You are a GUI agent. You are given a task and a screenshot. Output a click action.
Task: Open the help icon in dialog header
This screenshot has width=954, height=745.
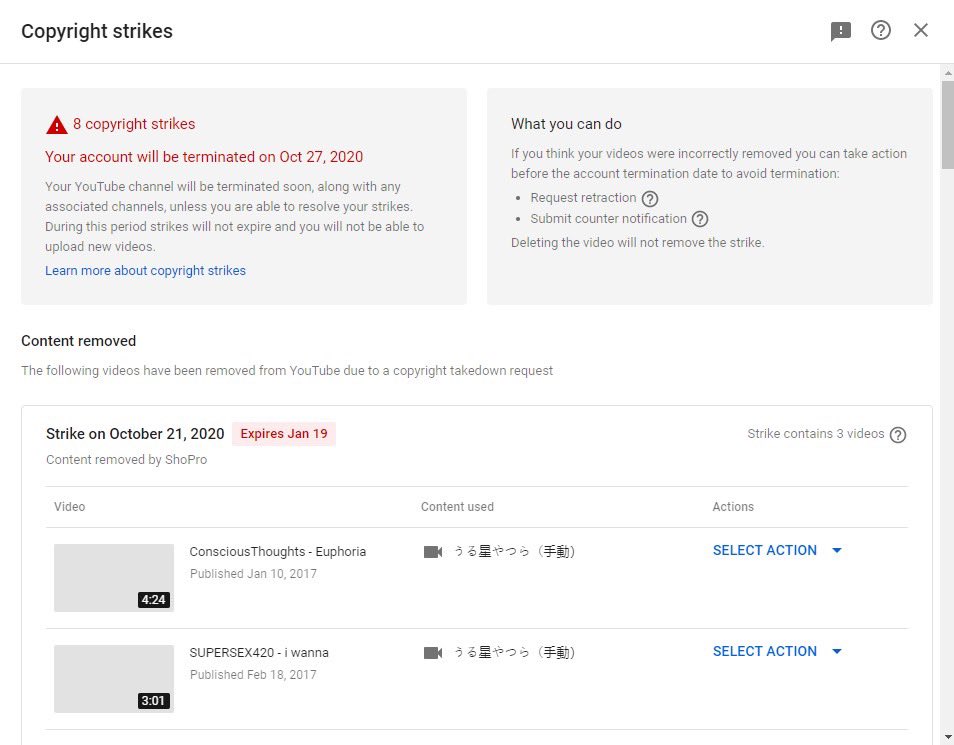coord(880,30)
